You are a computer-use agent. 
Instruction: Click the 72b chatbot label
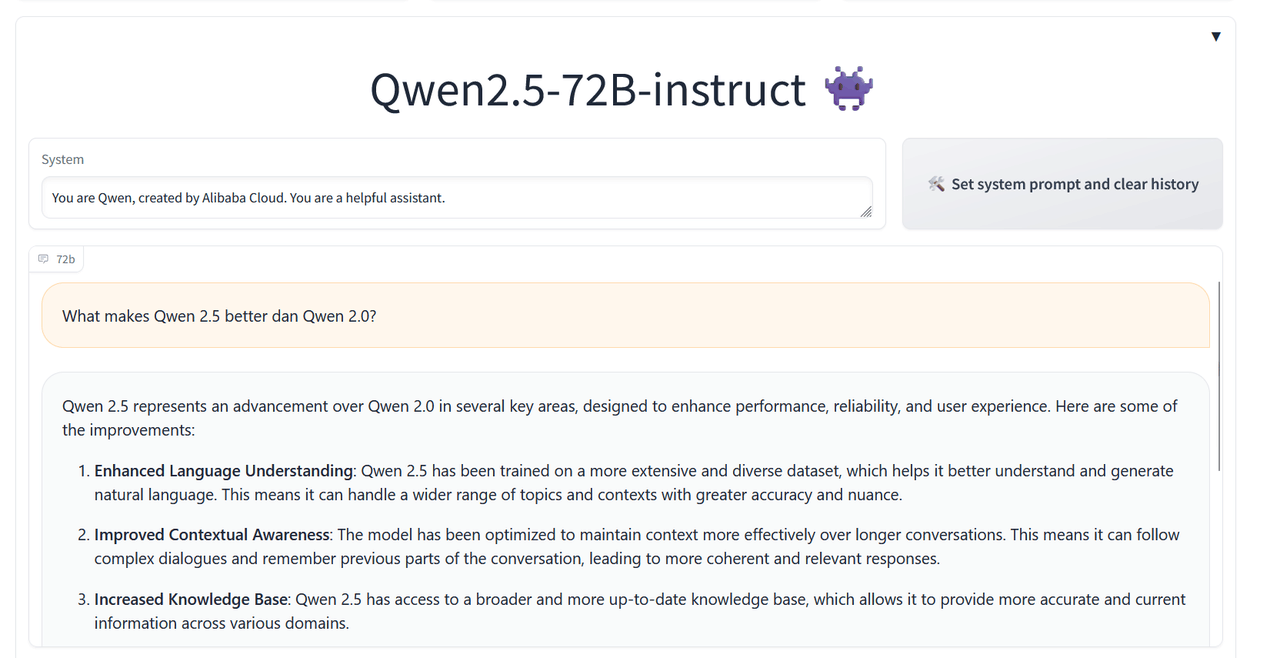click(65, 259)
